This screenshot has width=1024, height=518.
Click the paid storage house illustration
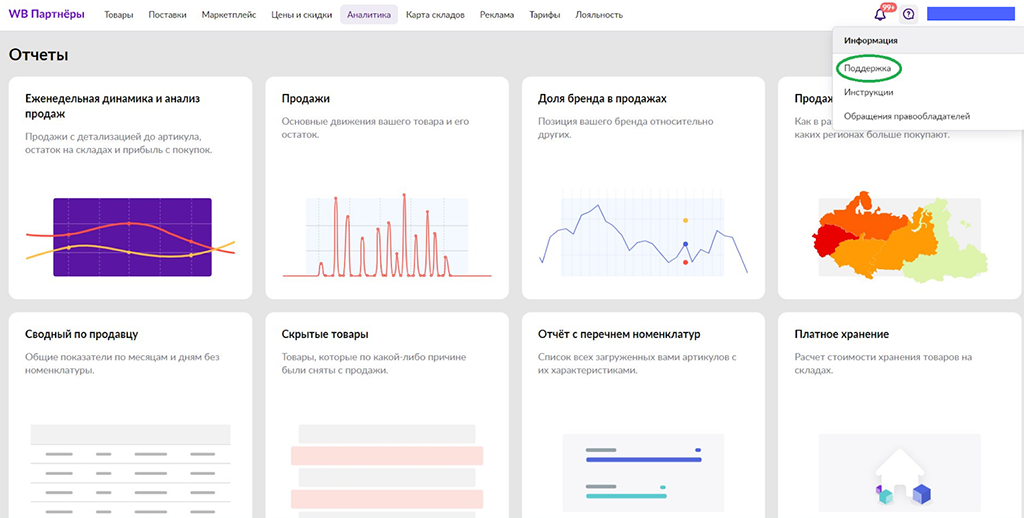[x=900, y=472]
